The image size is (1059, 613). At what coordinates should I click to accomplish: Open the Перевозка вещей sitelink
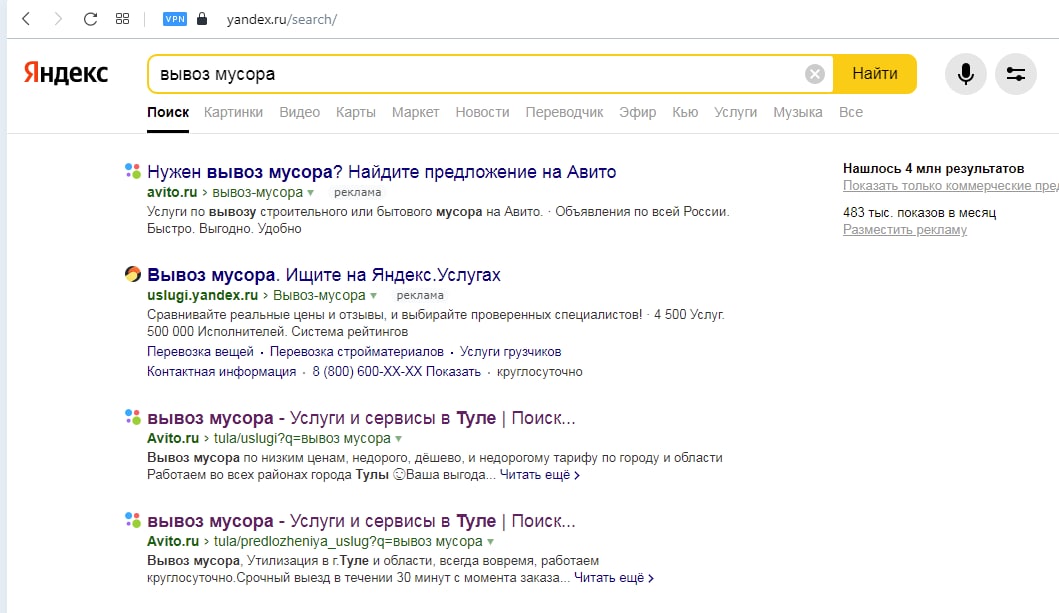coord(201,352)
